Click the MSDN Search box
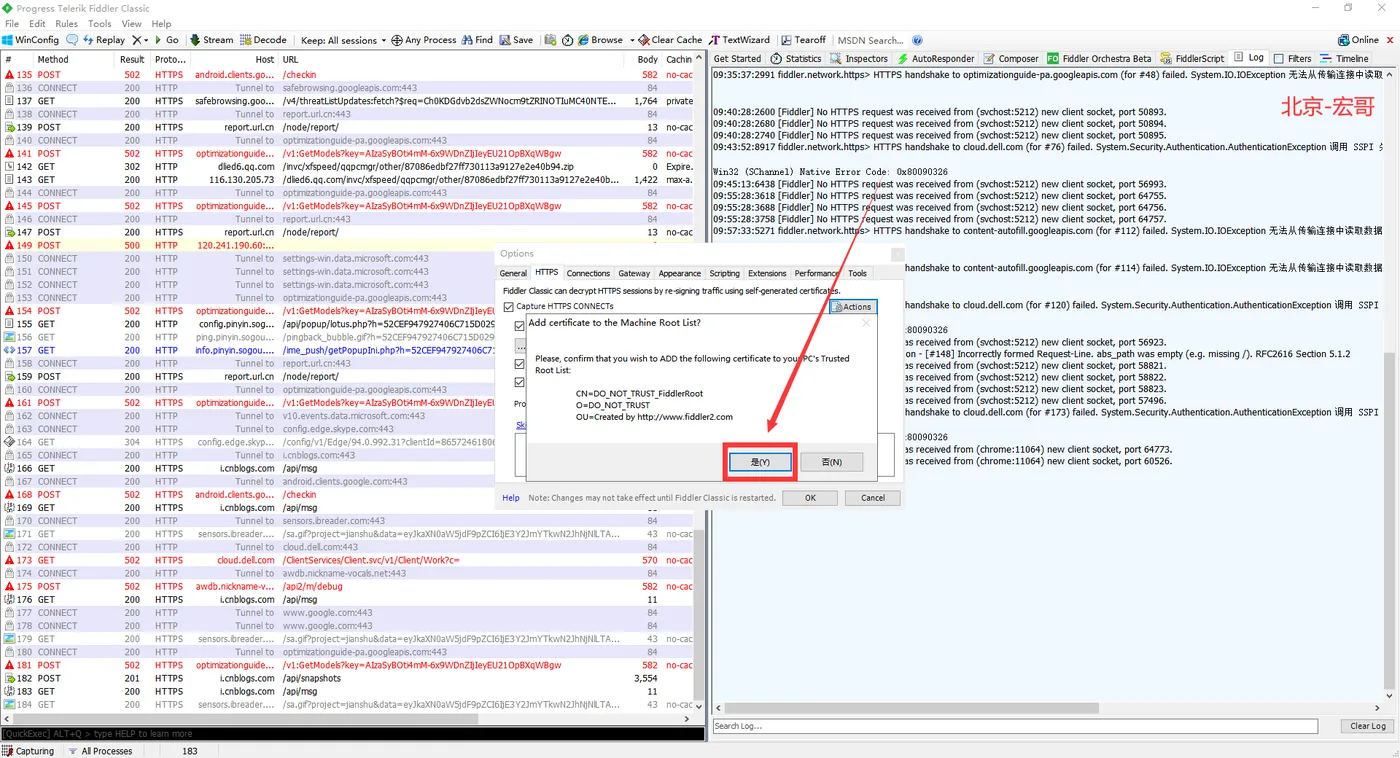Image resolution: width=1400 pixels, height=758 pixels. [870, 40]
